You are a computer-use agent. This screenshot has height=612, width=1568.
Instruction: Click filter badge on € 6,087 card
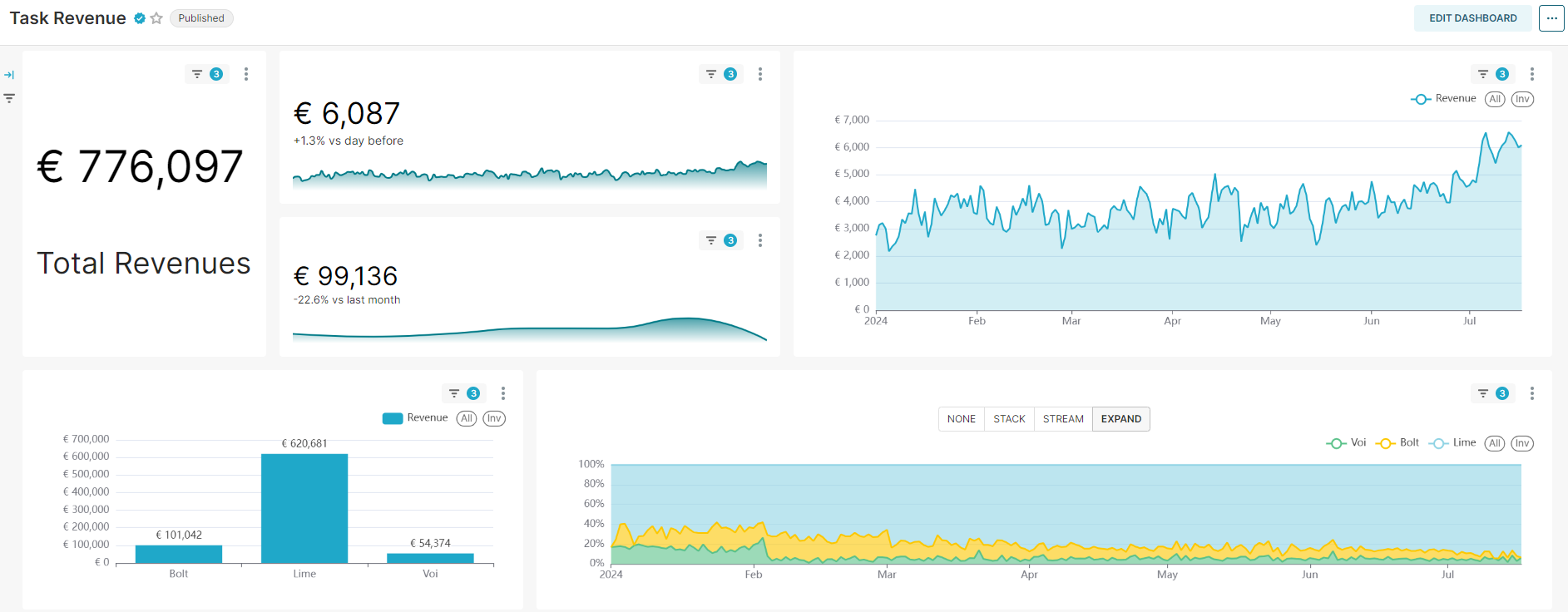[x=720, y=74]
